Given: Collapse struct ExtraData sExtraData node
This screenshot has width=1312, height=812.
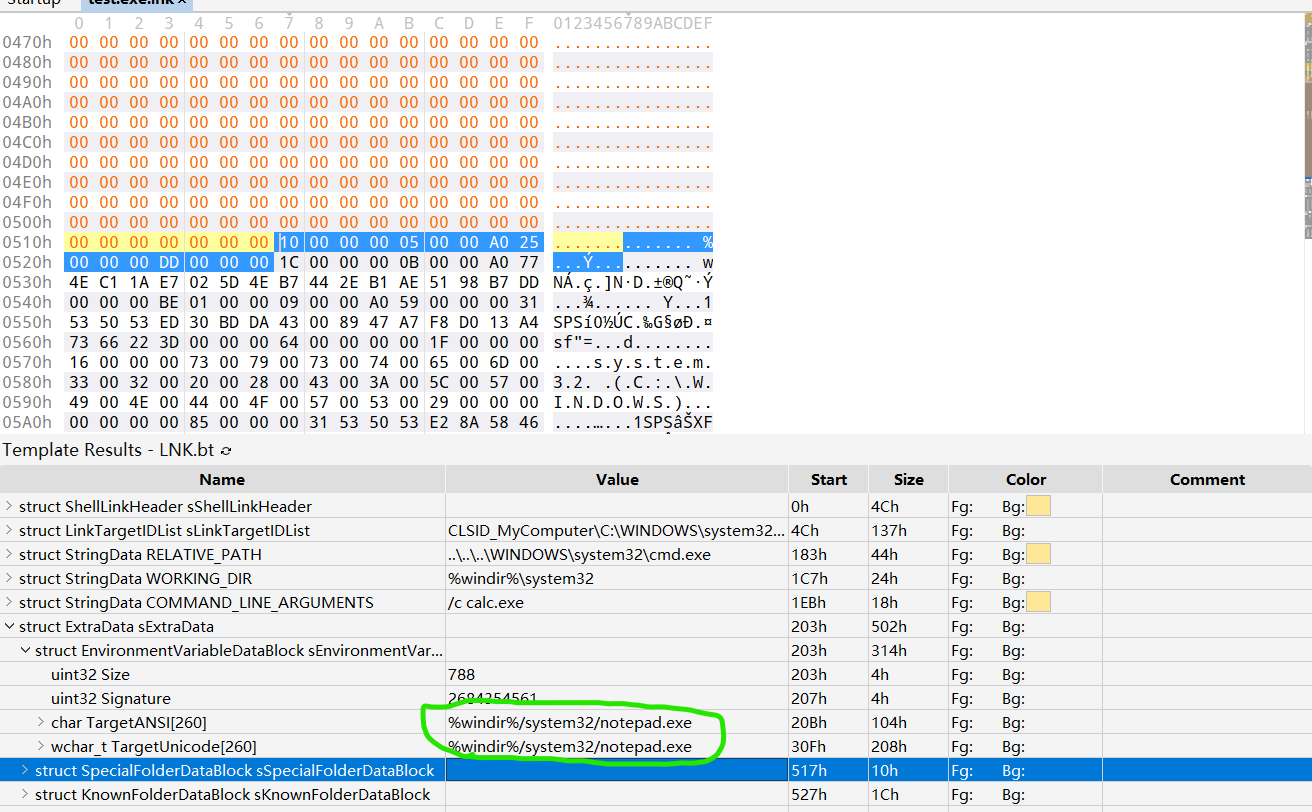Looking at the screenshot, I should pyautogui.click(x=10, y=627).
